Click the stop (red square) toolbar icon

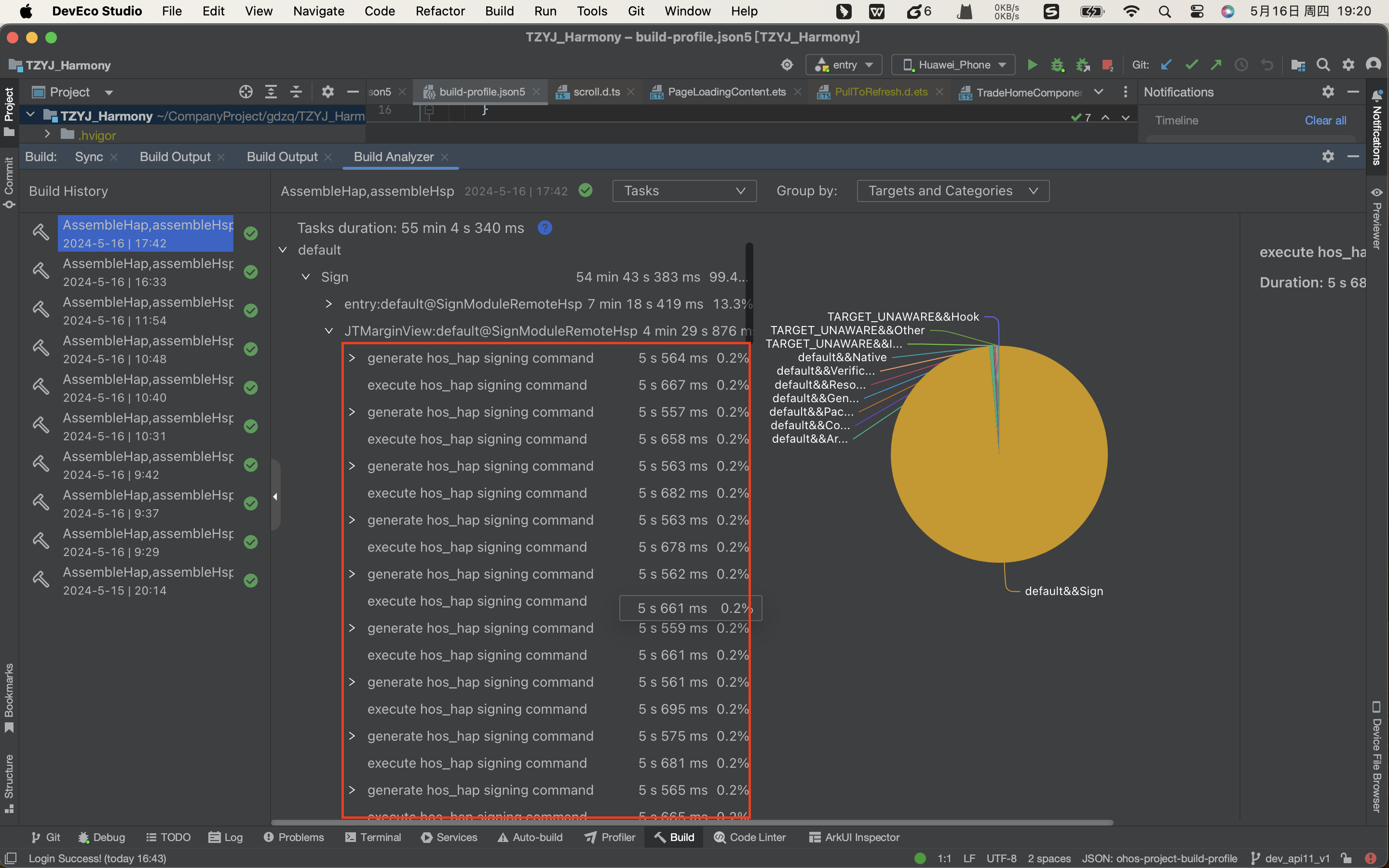coord(1108,65)
